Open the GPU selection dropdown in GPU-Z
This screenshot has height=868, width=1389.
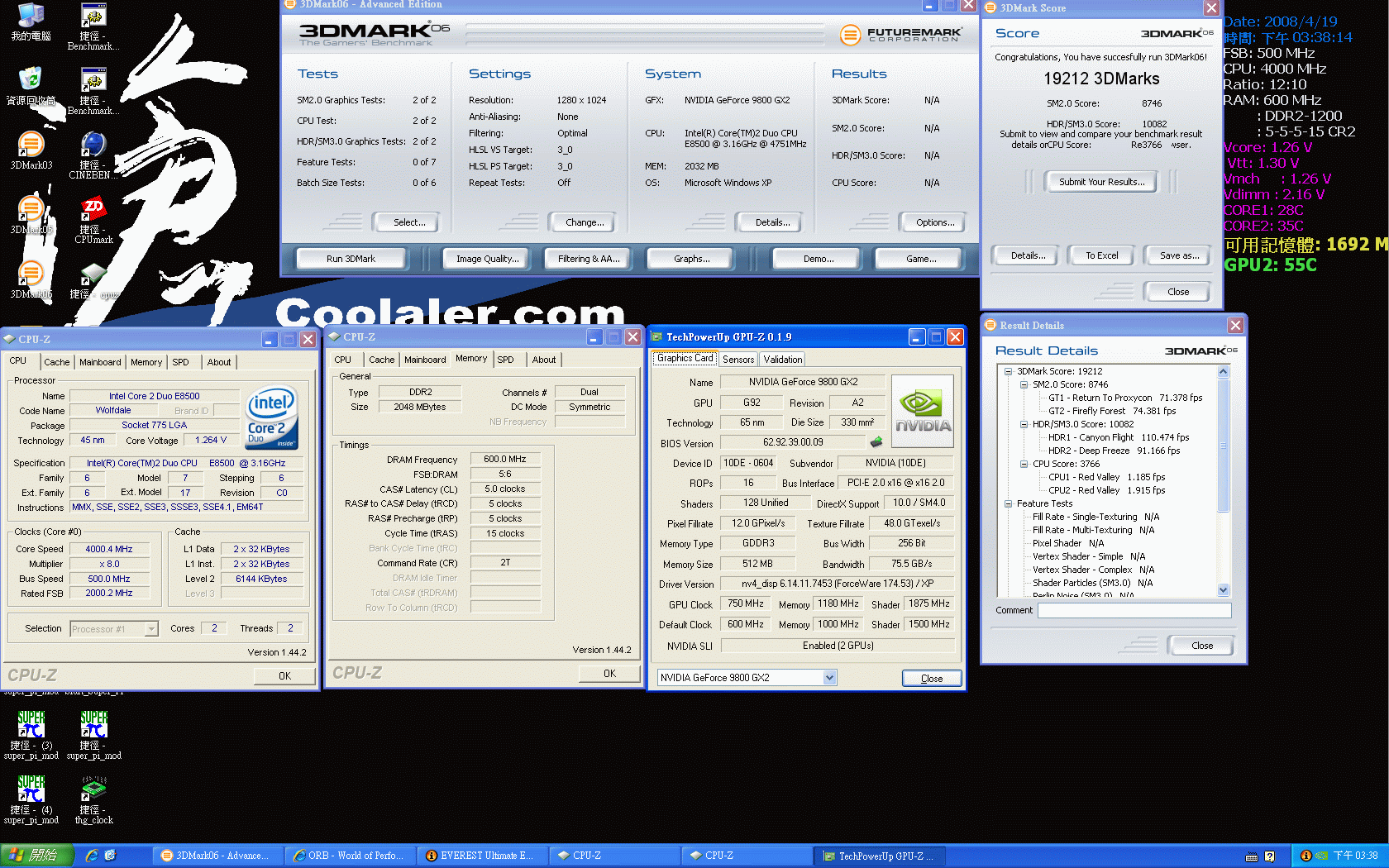(x=829, y=678)
